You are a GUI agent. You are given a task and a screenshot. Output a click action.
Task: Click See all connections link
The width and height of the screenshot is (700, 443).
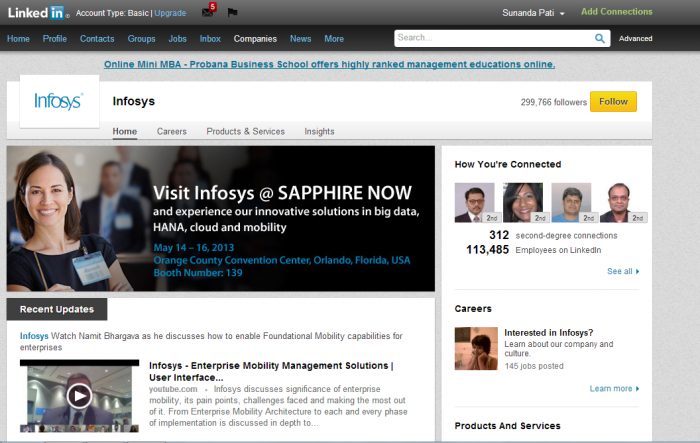click(623, 271)
